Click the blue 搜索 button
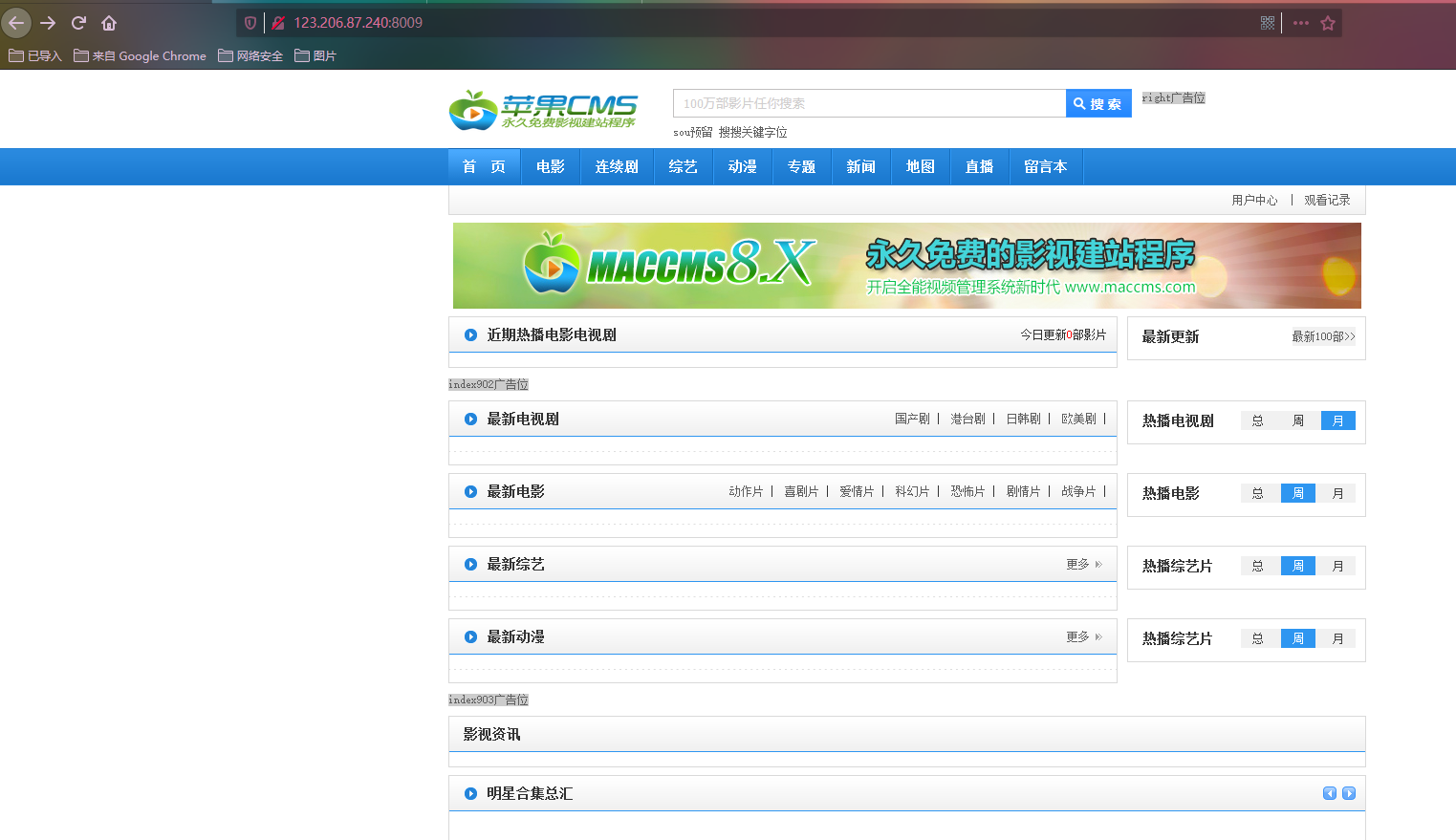Image resolution: width=1456 pixels, height=840 pixels. click(1098, 103)
